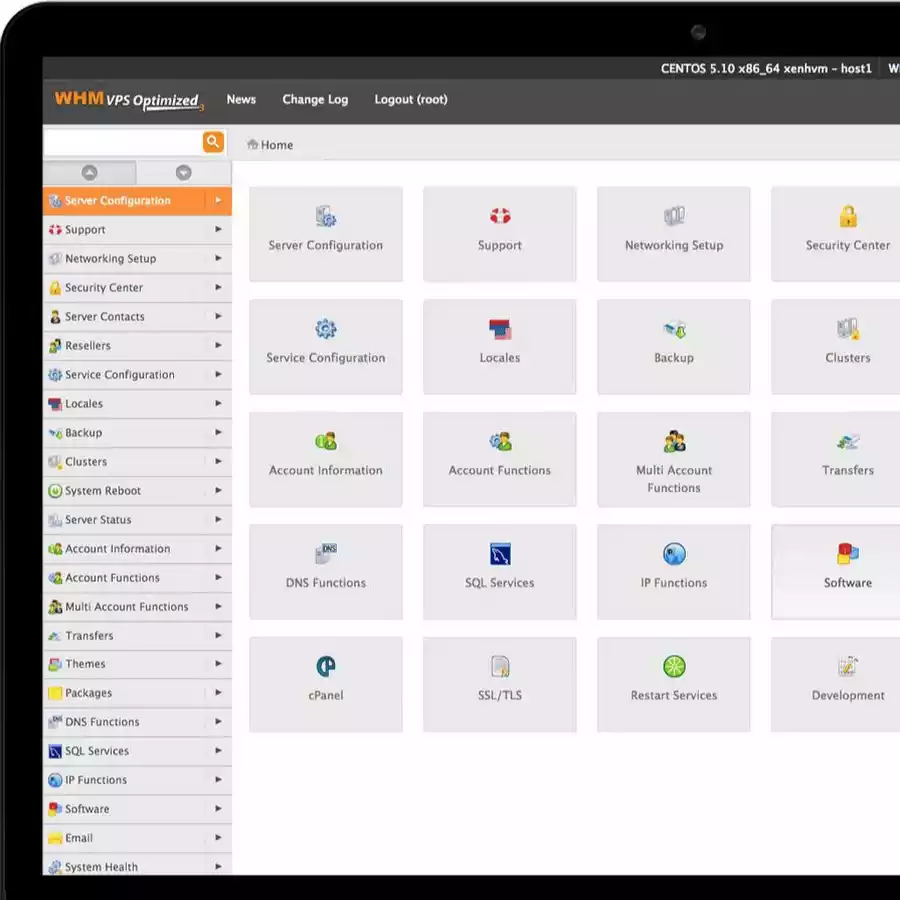Click the sidebar collapse-all up arrow

(x=90, y=172)
